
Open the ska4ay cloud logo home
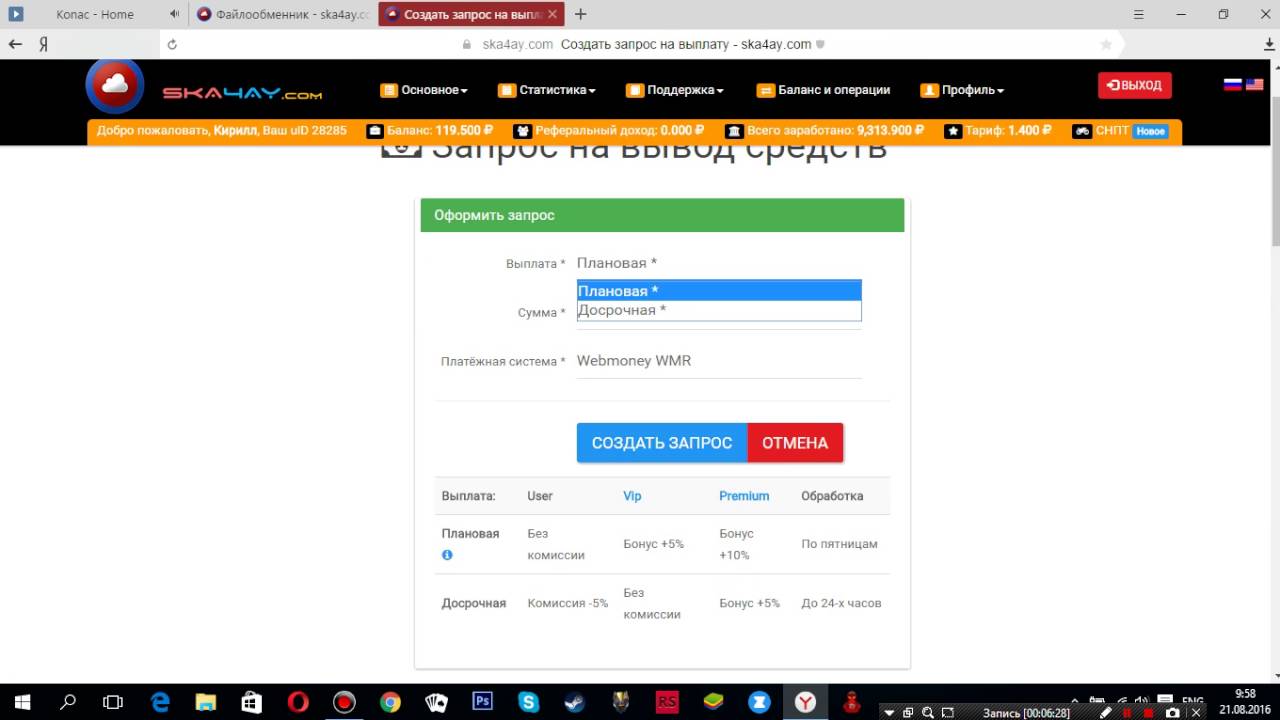click(115, 86)
